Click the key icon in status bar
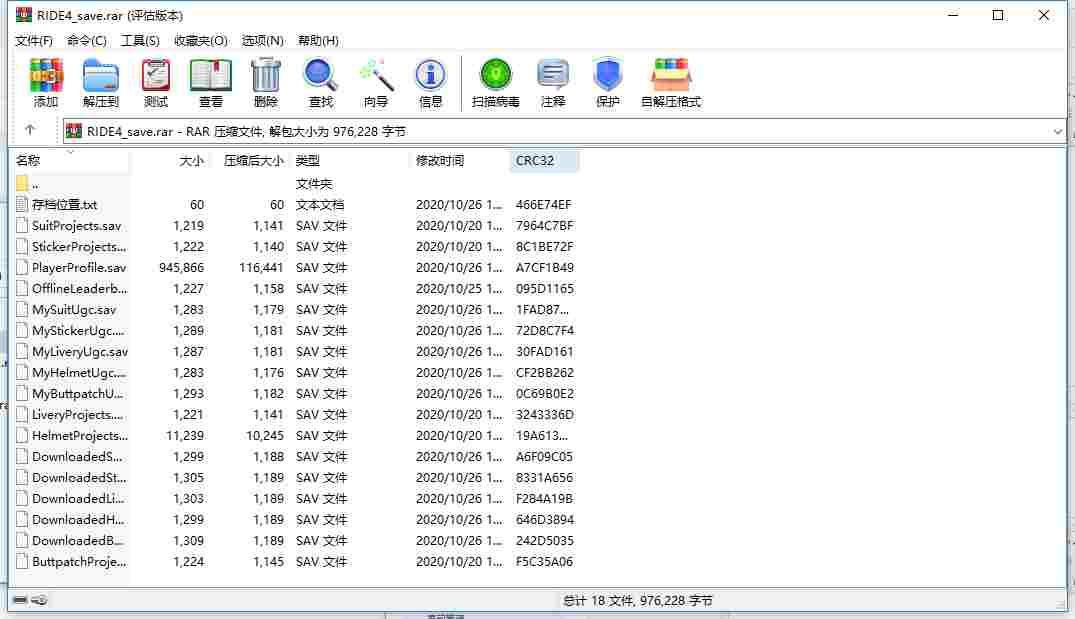Screen dimensions: 1075x619 (x=40, y=600)
